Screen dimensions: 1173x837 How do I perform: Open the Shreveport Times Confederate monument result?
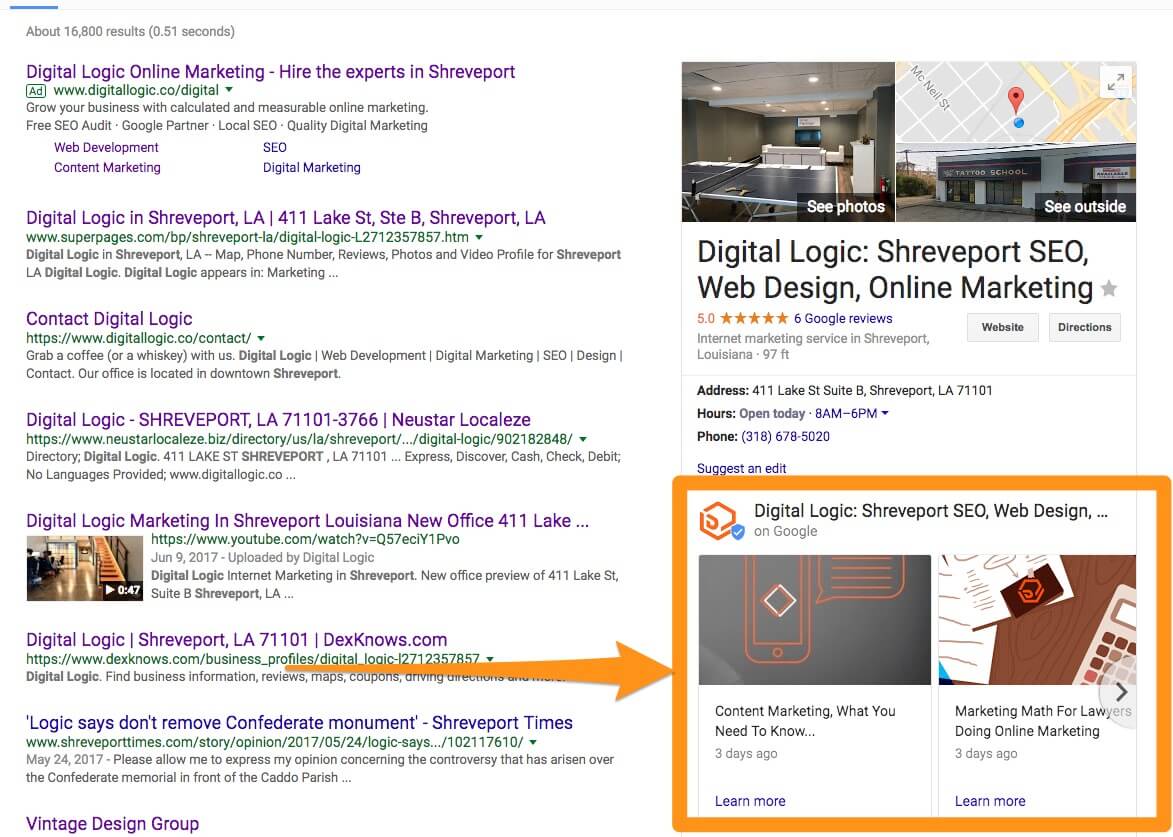pyautogui.click(x=299, y=723)
